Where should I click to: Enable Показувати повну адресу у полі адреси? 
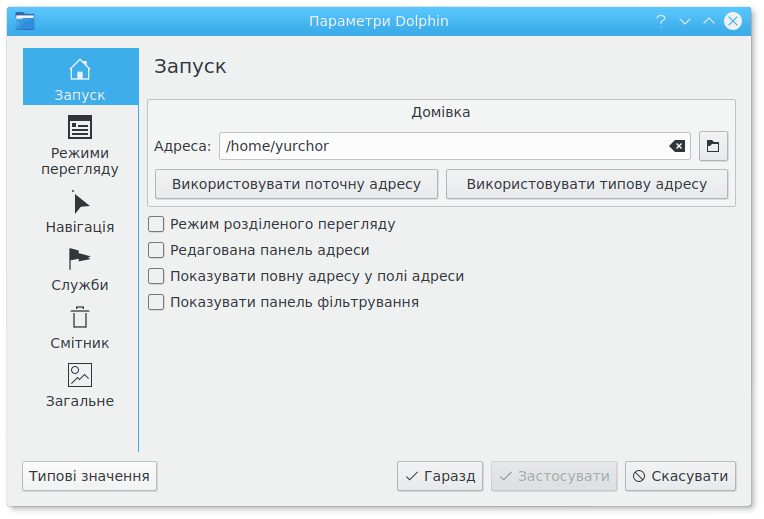coord(156,276)
